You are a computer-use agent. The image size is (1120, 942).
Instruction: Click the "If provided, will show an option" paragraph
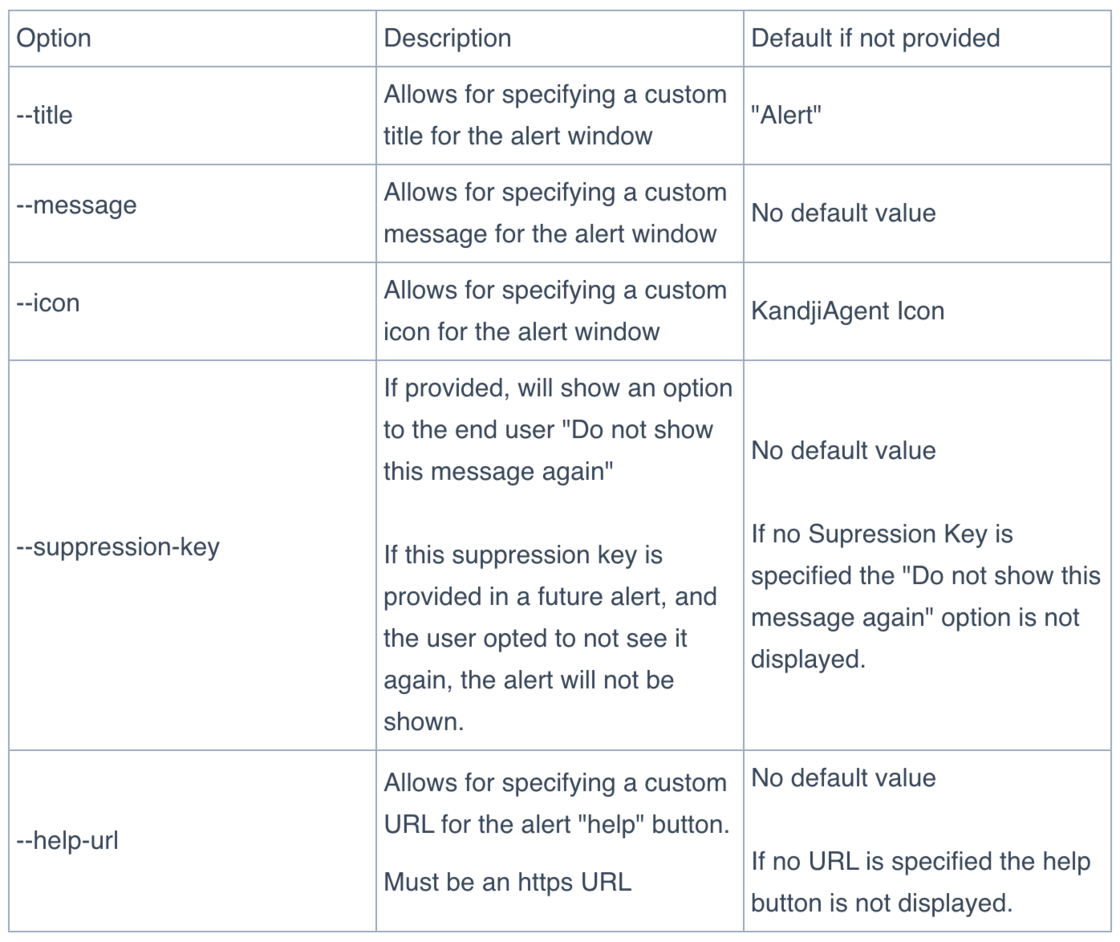[557, 429]
